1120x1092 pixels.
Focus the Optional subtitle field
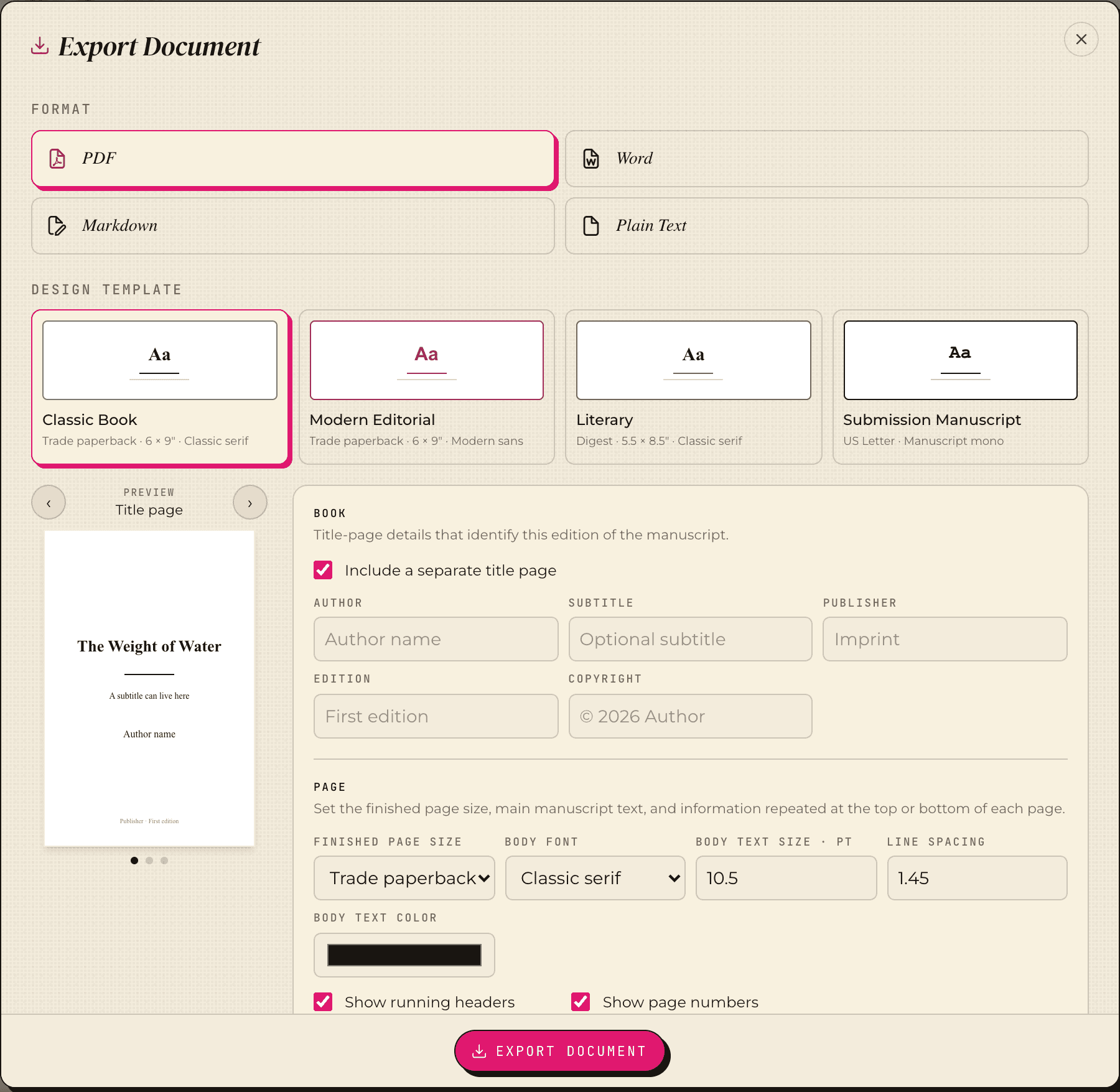pyautogui.click(x=690, y=639)
